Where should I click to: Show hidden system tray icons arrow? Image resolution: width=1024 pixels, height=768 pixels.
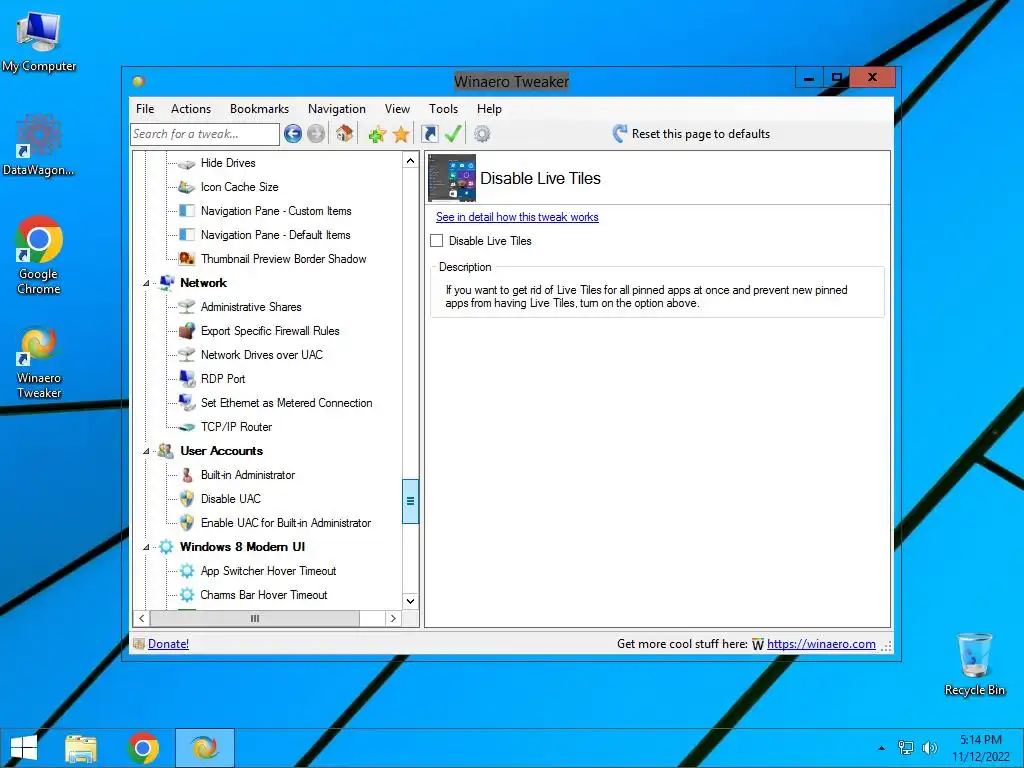coord(882,748)
